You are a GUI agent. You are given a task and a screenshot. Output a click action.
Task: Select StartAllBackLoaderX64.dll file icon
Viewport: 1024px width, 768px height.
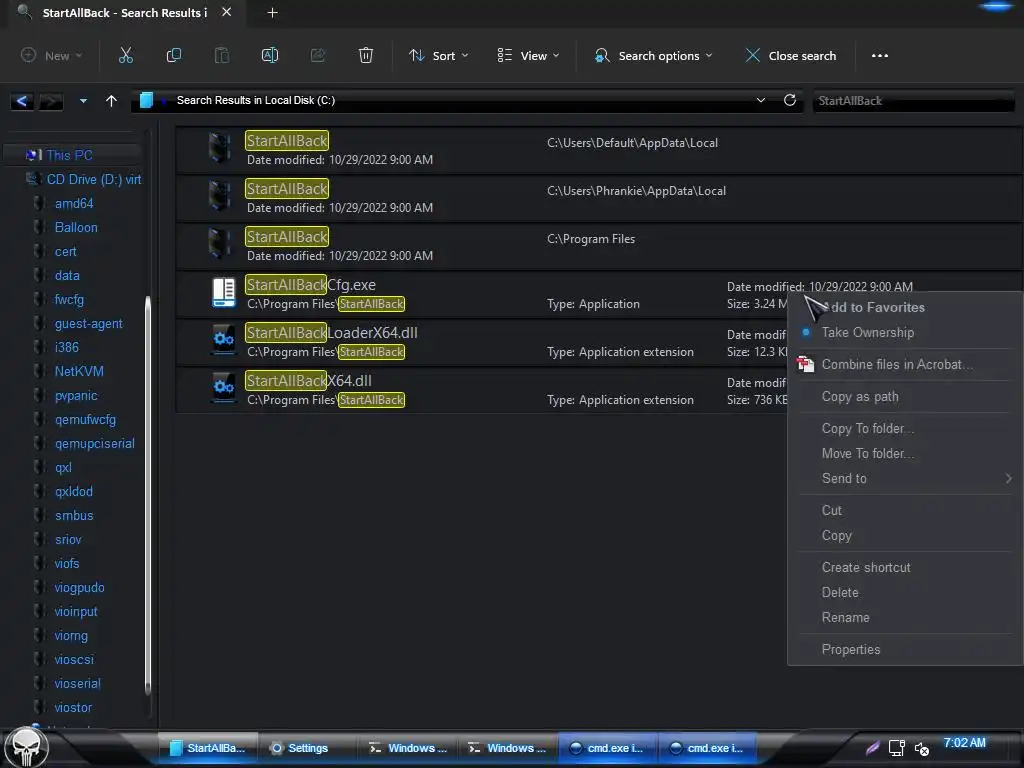pos(223,340)
